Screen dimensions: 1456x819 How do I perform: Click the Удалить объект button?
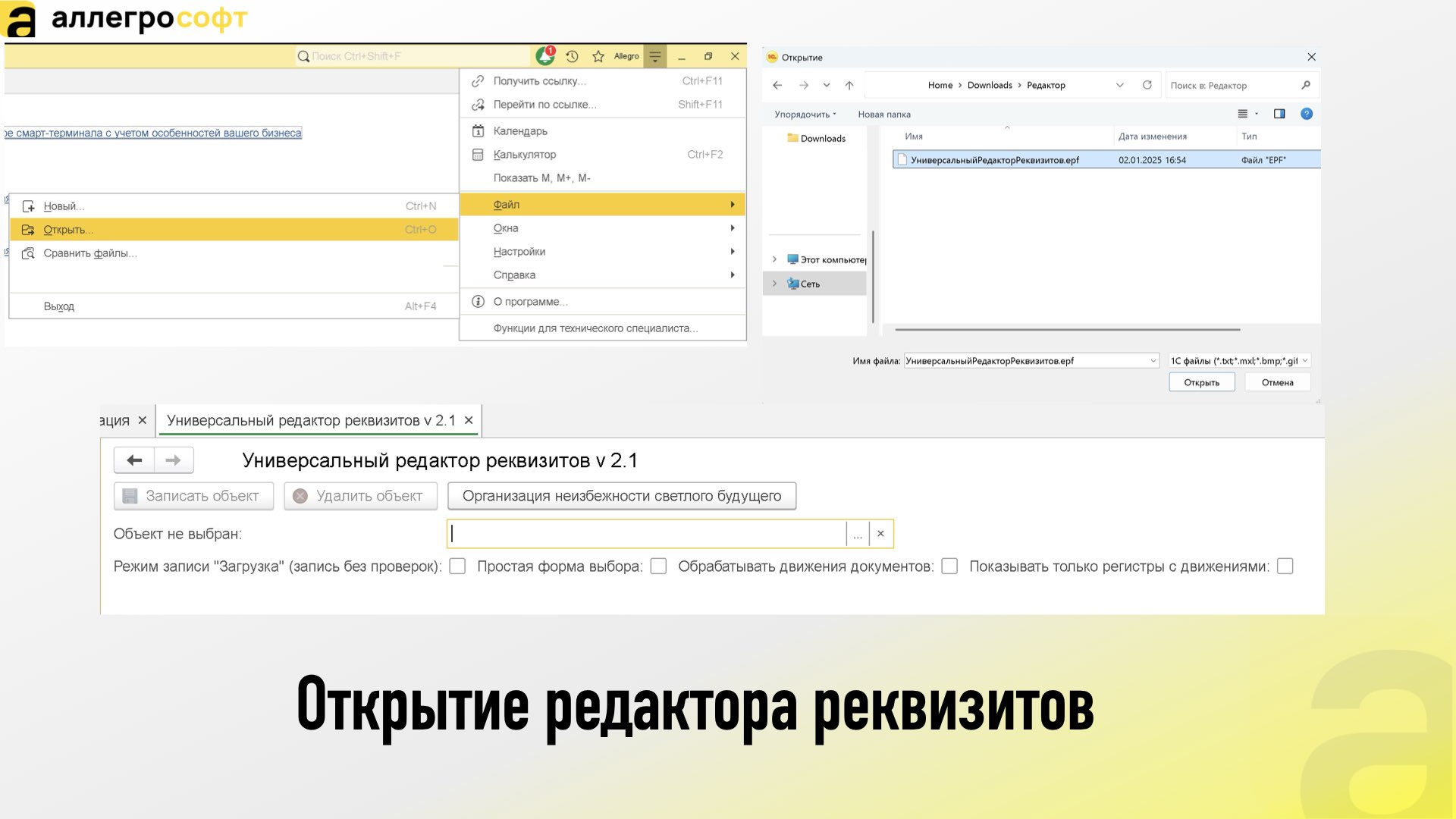click(361, 496)
